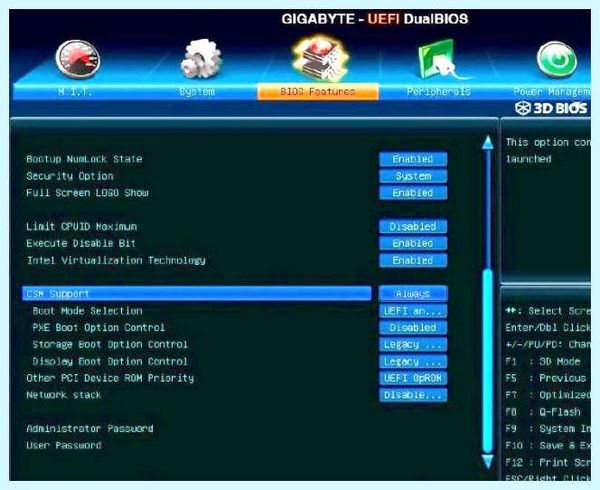Switch to the BIOS Features tab
This screenshot has height=490, width=600.
click(318, 92)
